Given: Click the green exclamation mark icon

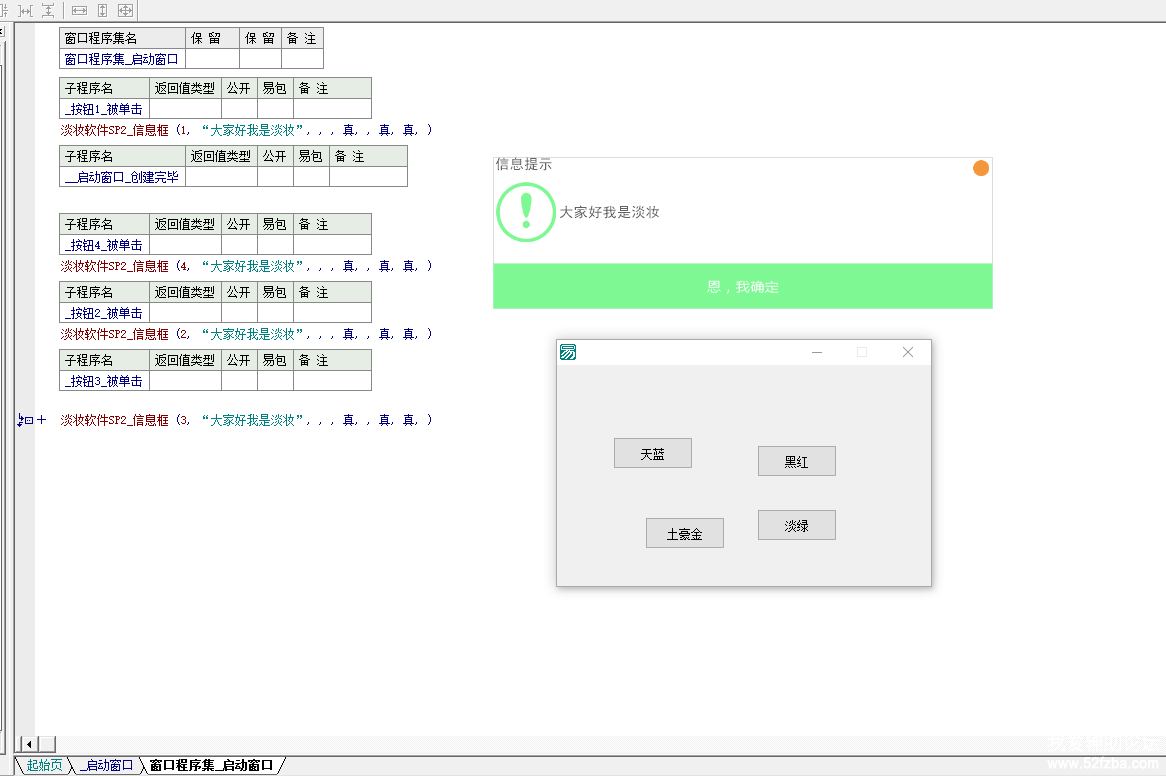Looking at the screenshot, I should click(x=525, y=212).
